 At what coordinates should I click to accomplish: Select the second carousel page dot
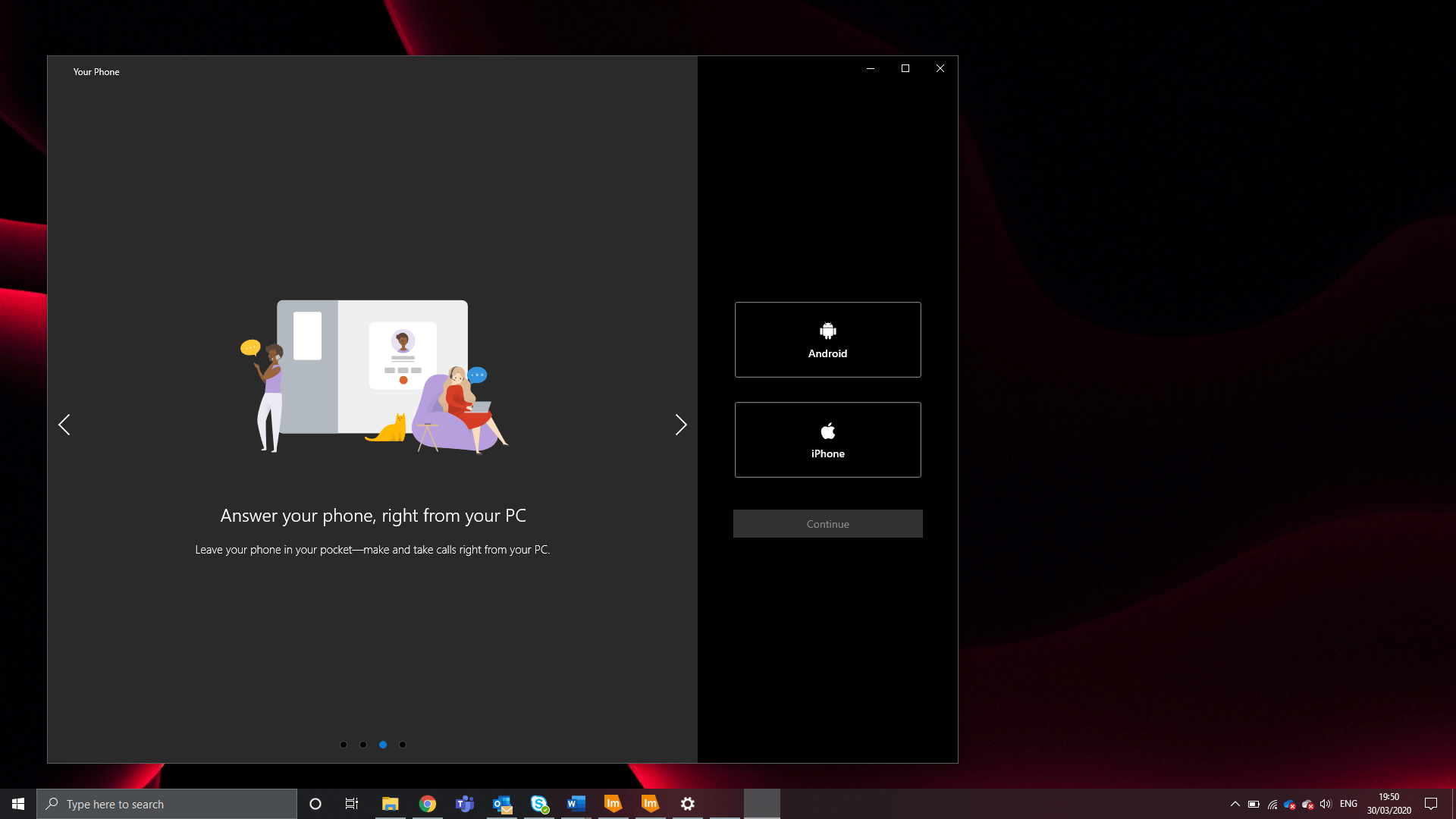click(363, 745)
